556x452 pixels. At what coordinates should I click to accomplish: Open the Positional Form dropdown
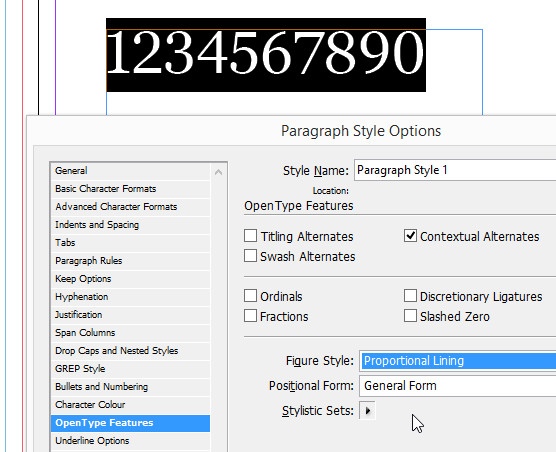(457, 386)
